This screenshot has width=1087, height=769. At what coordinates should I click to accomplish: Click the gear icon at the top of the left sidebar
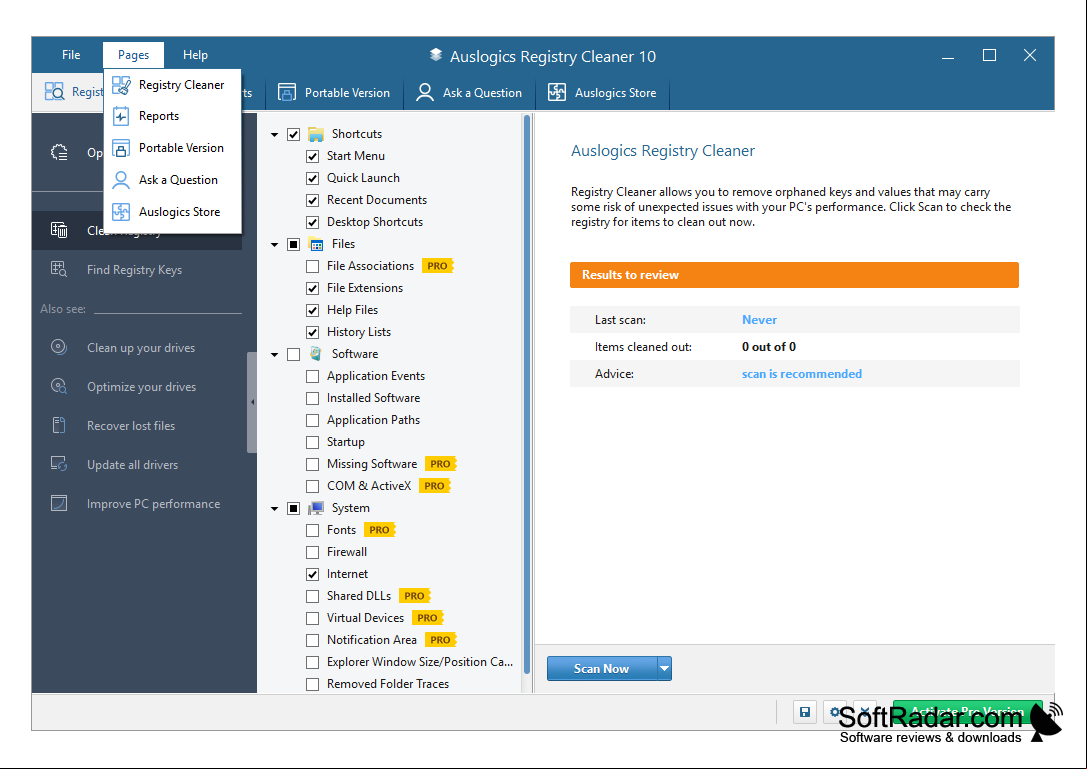click(x=60, y=153)
